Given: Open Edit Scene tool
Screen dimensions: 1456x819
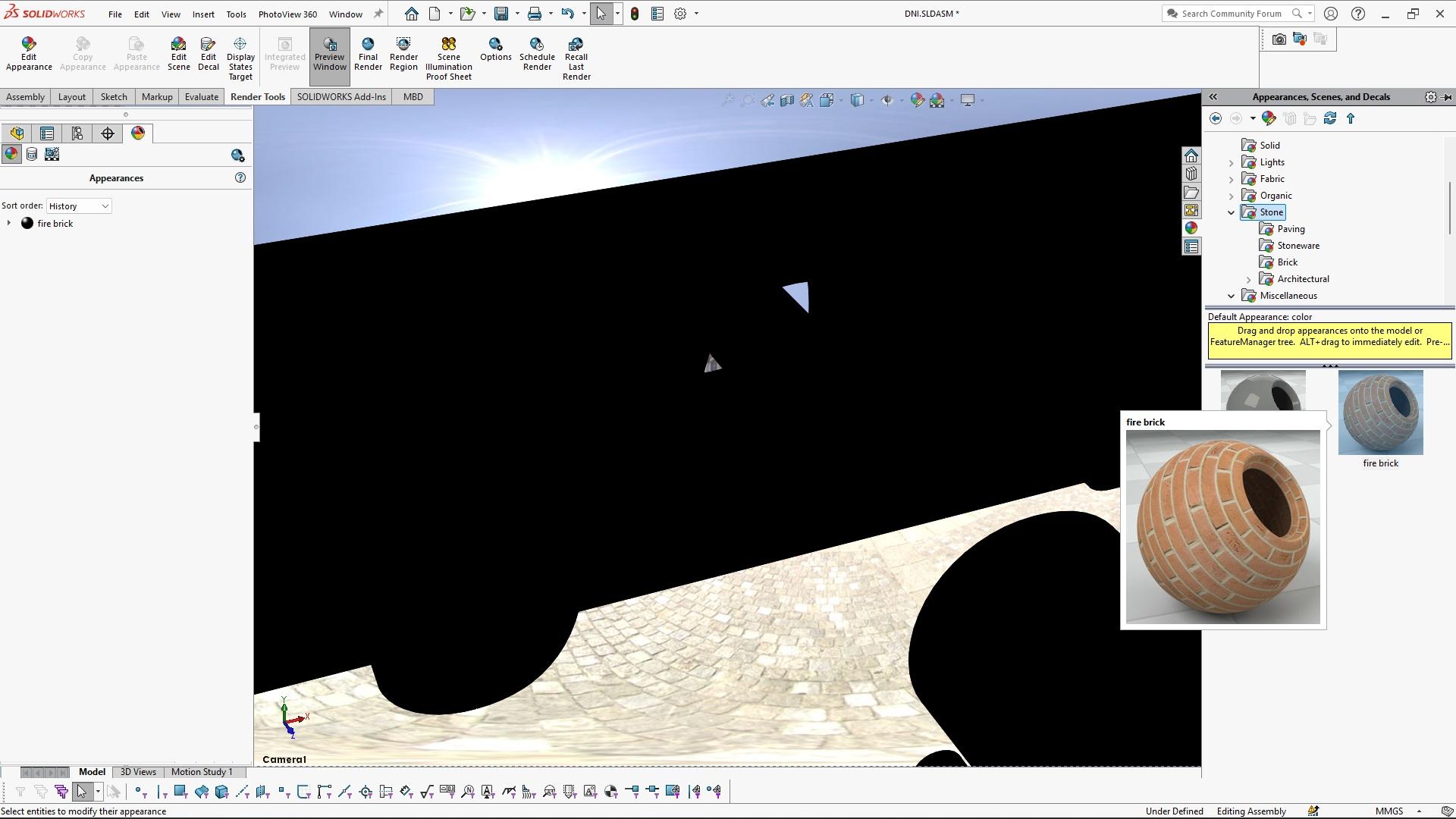Looking at the screenshot, I should click(178, 54).
